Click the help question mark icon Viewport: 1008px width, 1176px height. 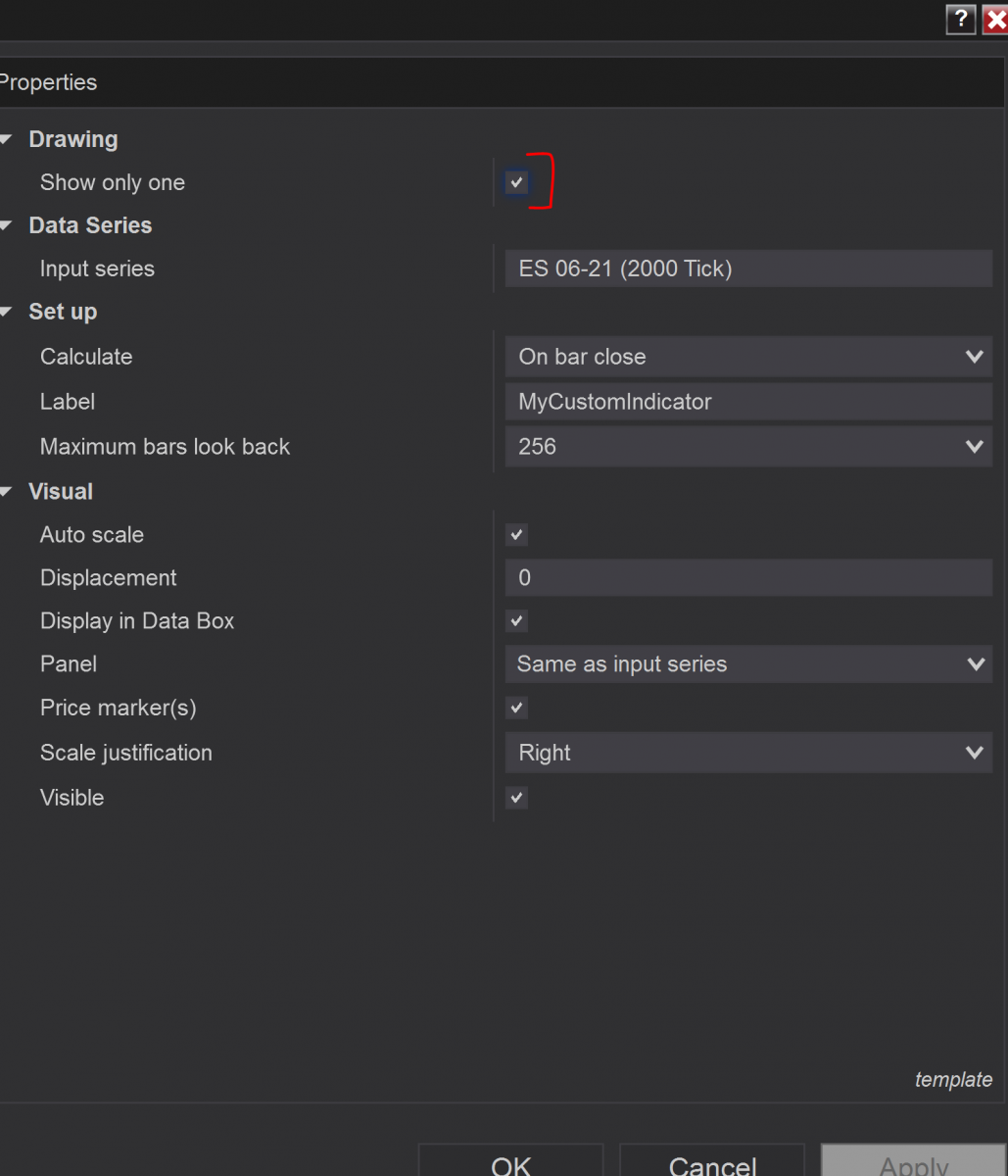pos(960,20)
